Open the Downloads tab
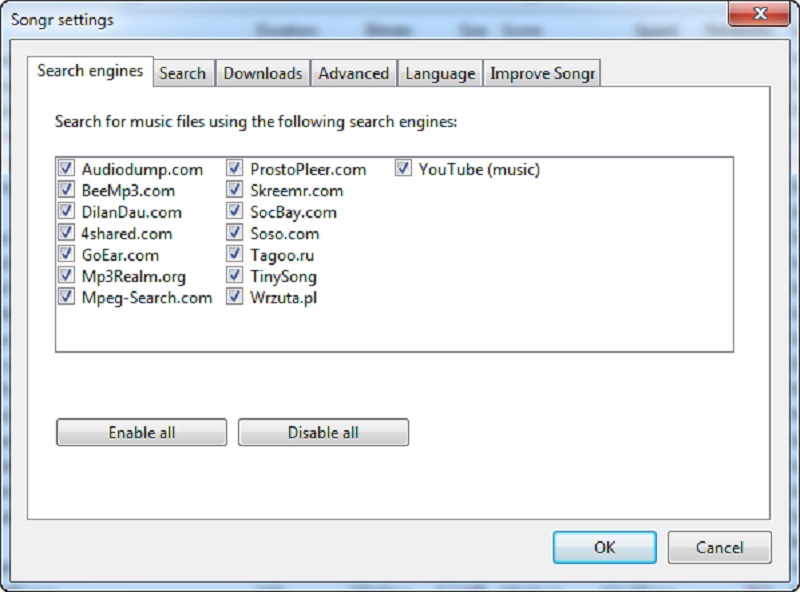The image size is (800, 592). (263, 73)
